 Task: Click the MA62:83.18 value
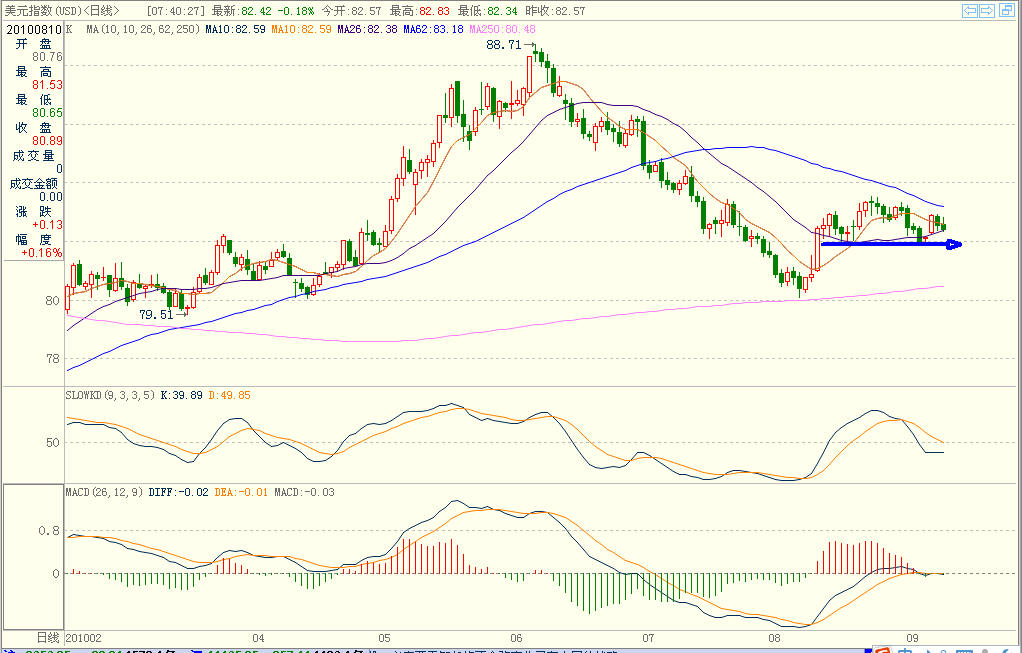pyautogui.click(x=433, y=29)
